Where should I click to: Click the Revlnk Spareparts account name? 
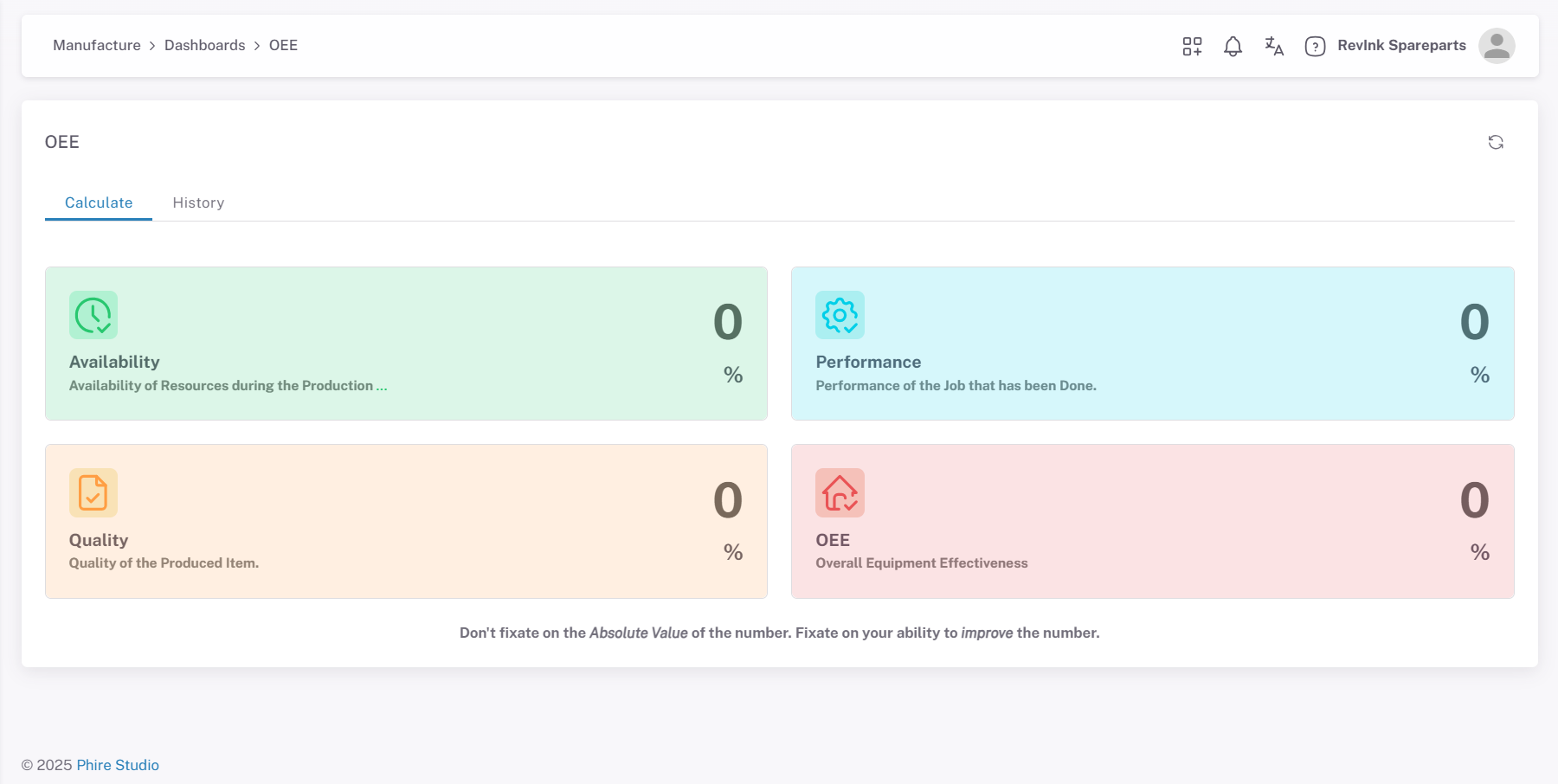pyautogui.click(x=1401, y=45)
